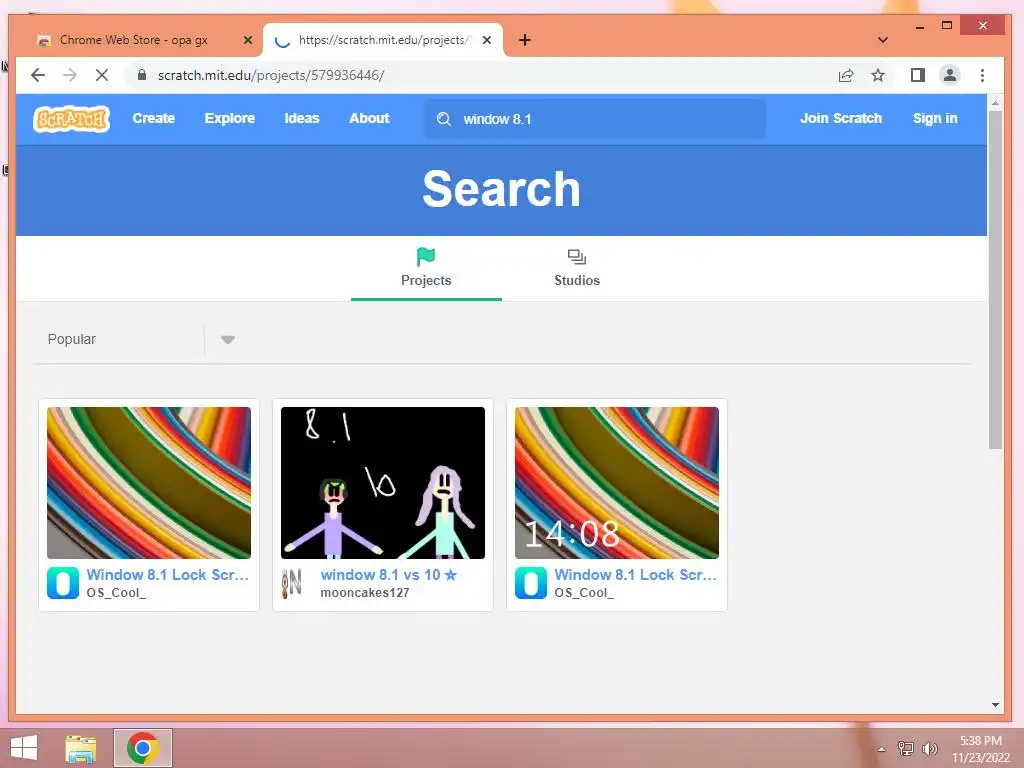Open 'Window 8.1 Lock Scr...' title under the 14:08 thumbnail
Viewport: 1024px width, 768px height.
click(635, 575)
